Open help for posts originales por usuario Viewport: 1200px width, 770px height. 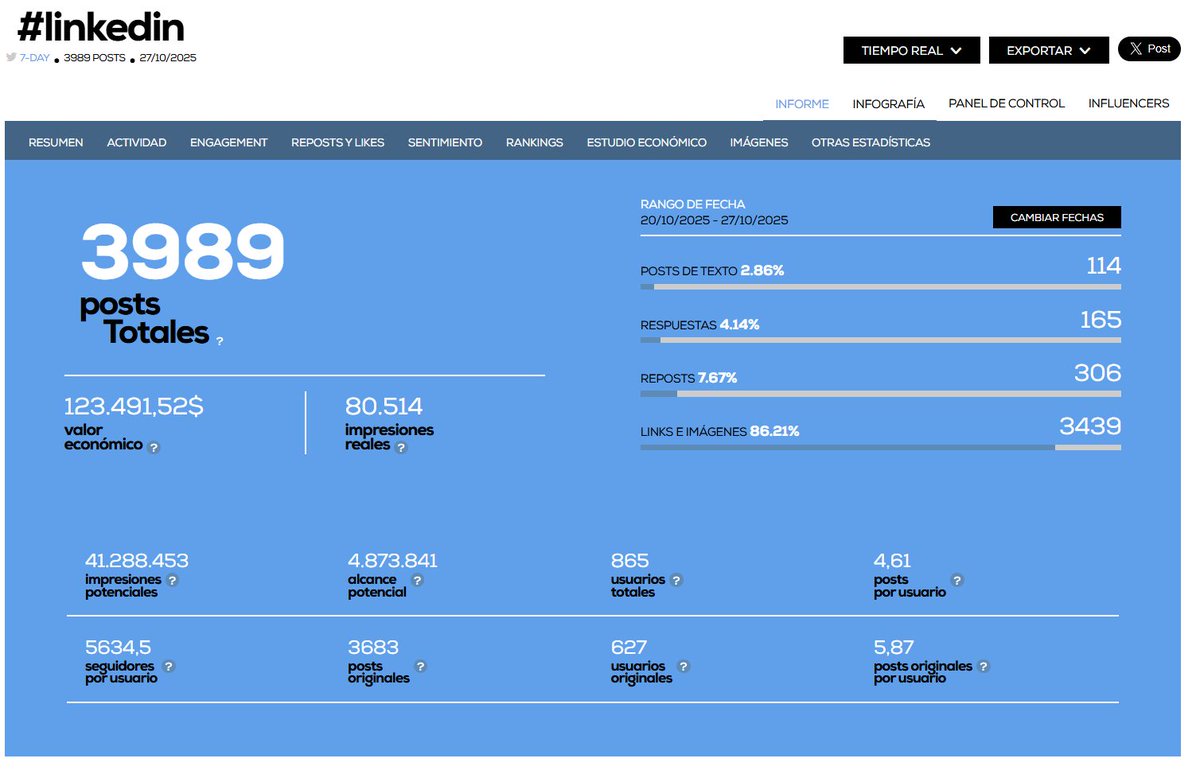tap(983, 666)
